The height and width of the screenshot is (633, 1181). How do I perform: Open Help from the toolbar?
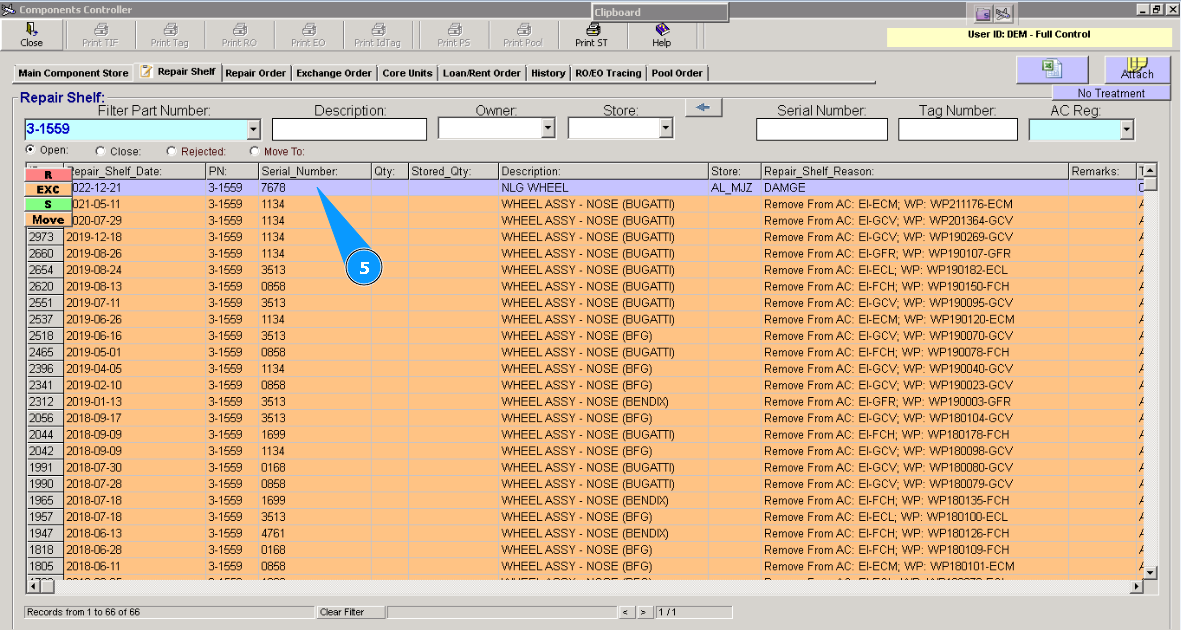pyautogui.click(x=661, y=35)
